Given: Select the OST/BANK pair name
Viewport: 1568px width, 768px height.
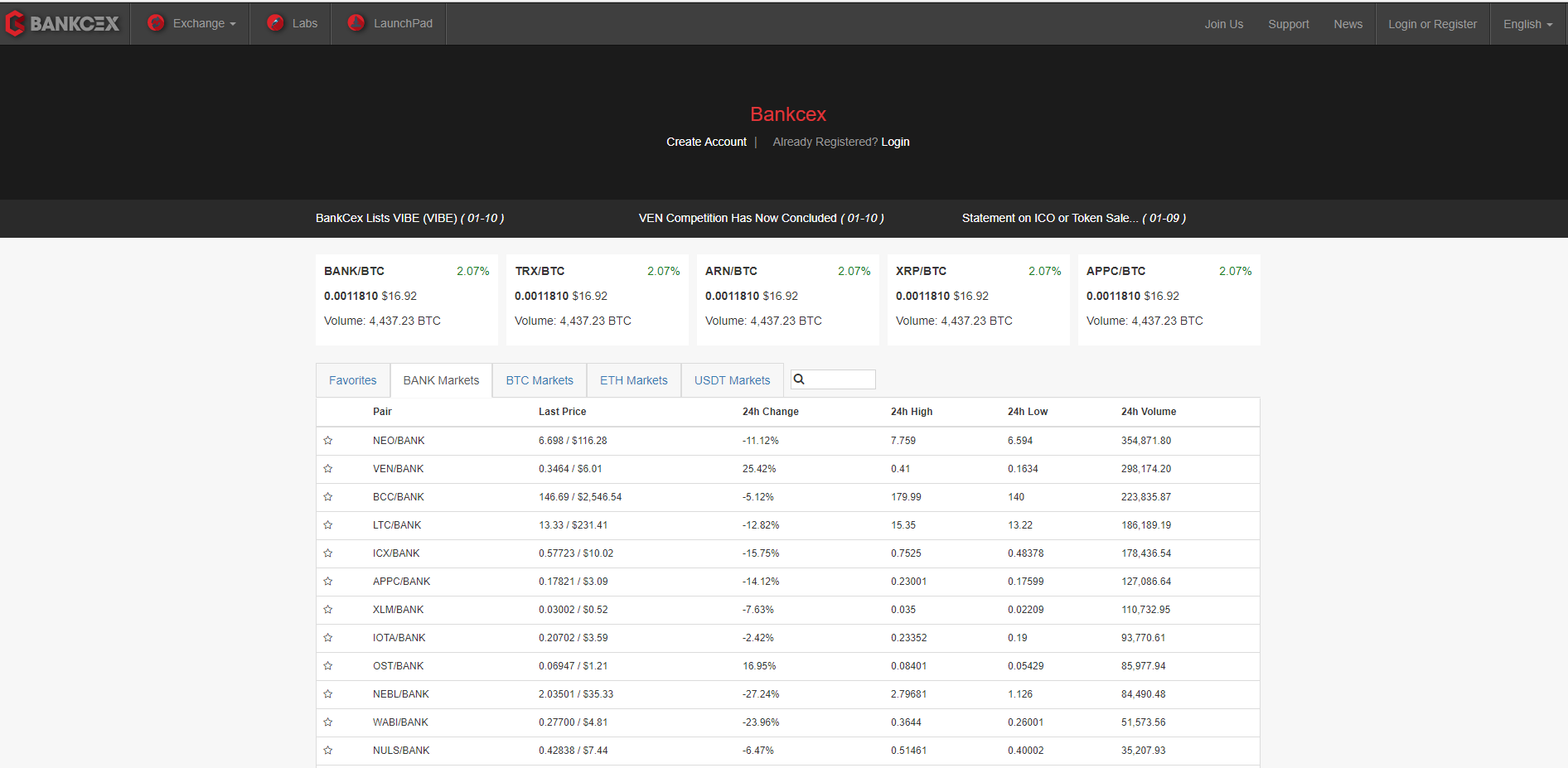Looking at the screenshot, I should click(x=398, y=666).
